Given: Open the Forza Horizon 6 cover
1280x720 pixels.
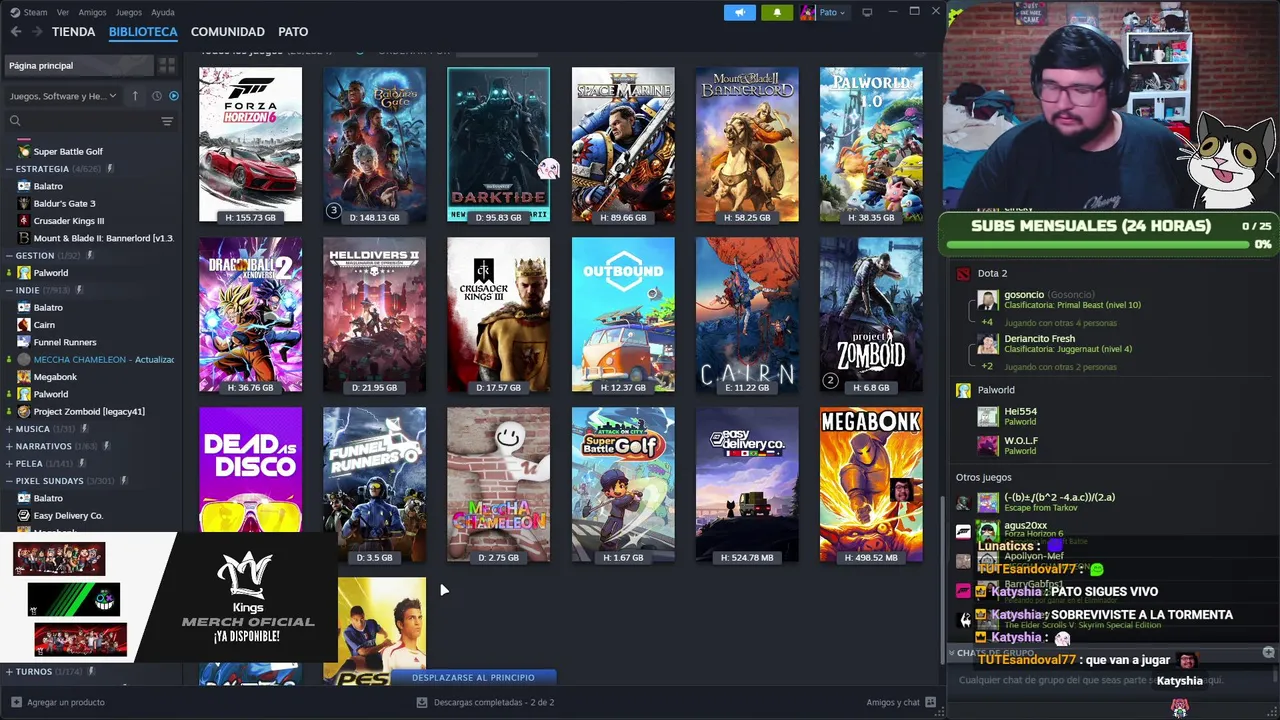Looking at the screenshot, I should 250,144.
